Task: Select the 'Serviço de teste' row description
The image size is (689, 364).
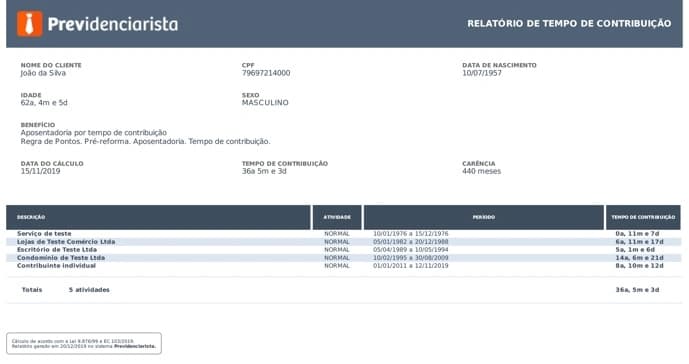Action: click(44, 234)
